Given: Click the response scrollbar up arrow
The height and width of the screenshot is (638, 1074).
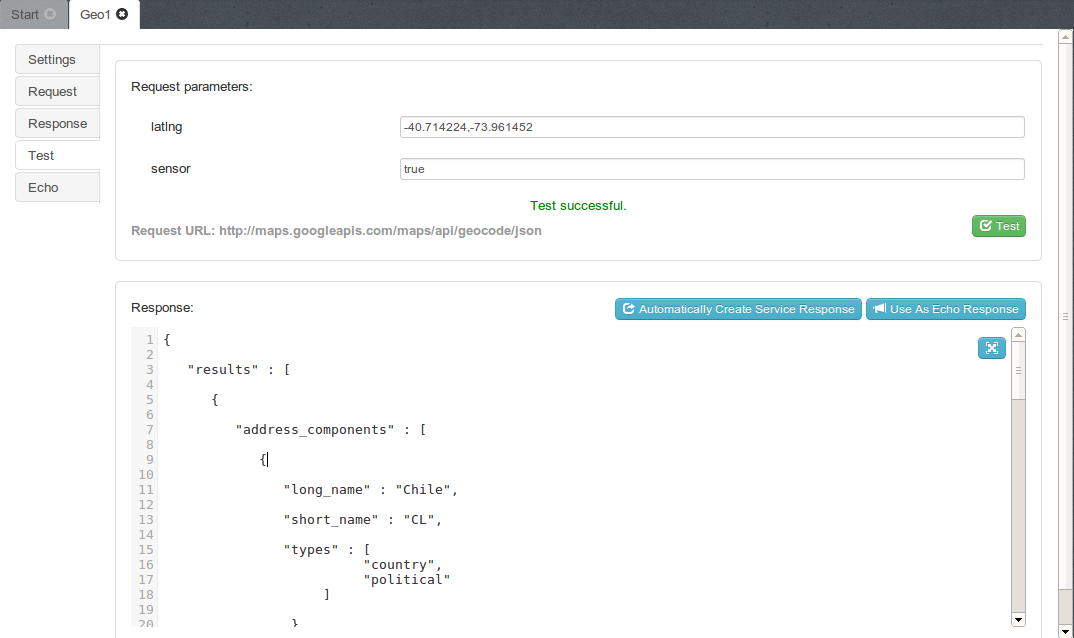Looking at the screenshot, I should [1018, 334].
